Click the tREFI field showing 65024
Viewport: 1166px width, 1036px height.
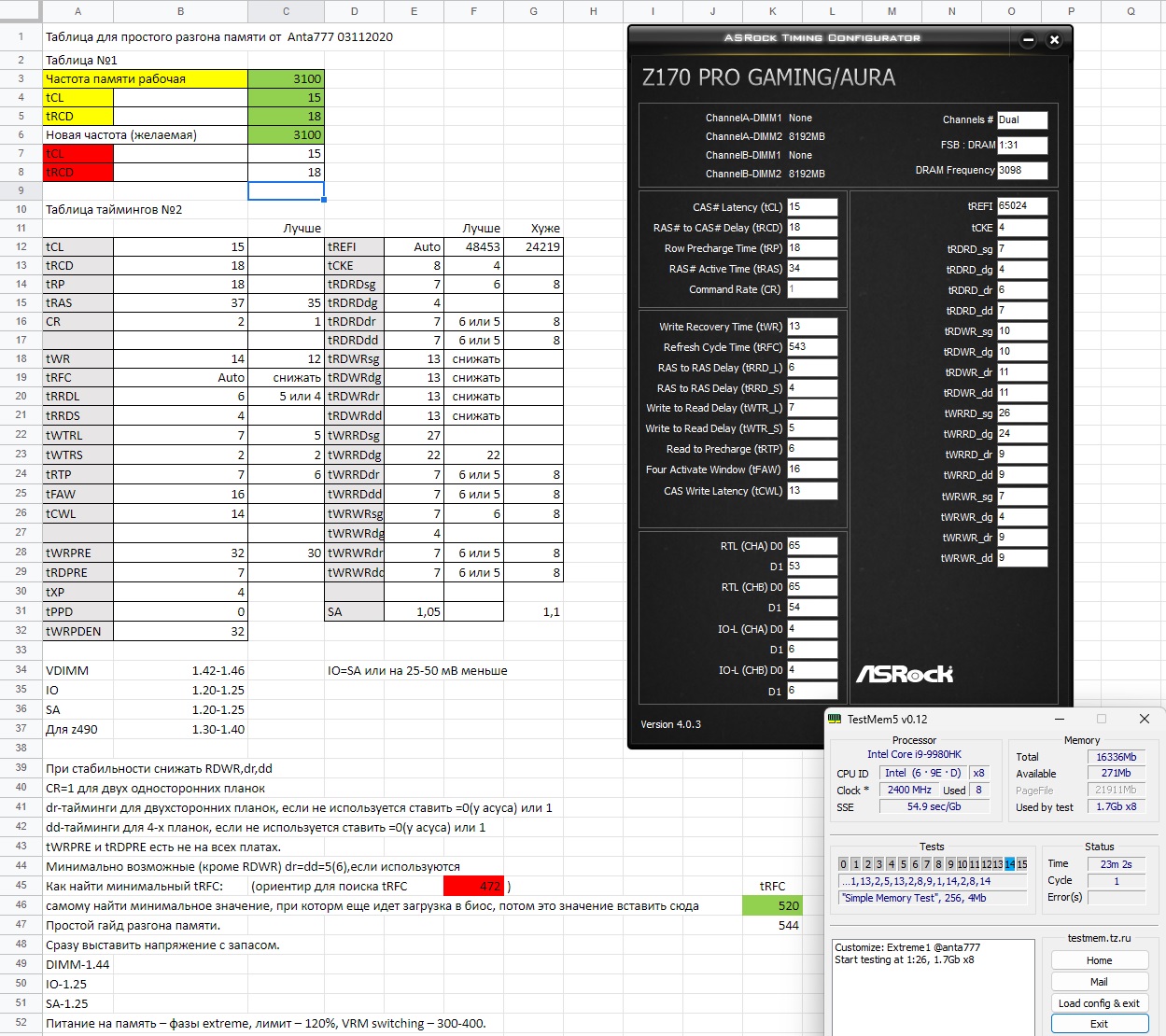click(1022, 206)
